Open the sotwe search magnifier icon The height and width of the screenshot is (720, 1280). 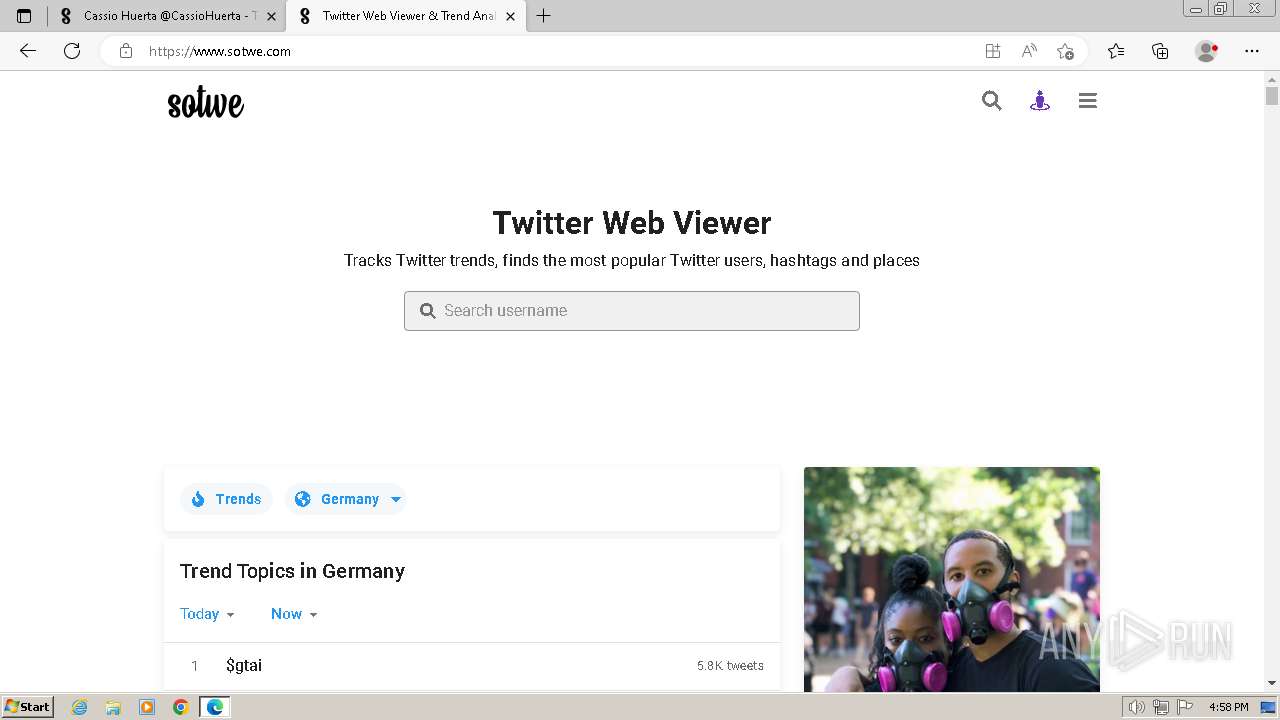991,100
